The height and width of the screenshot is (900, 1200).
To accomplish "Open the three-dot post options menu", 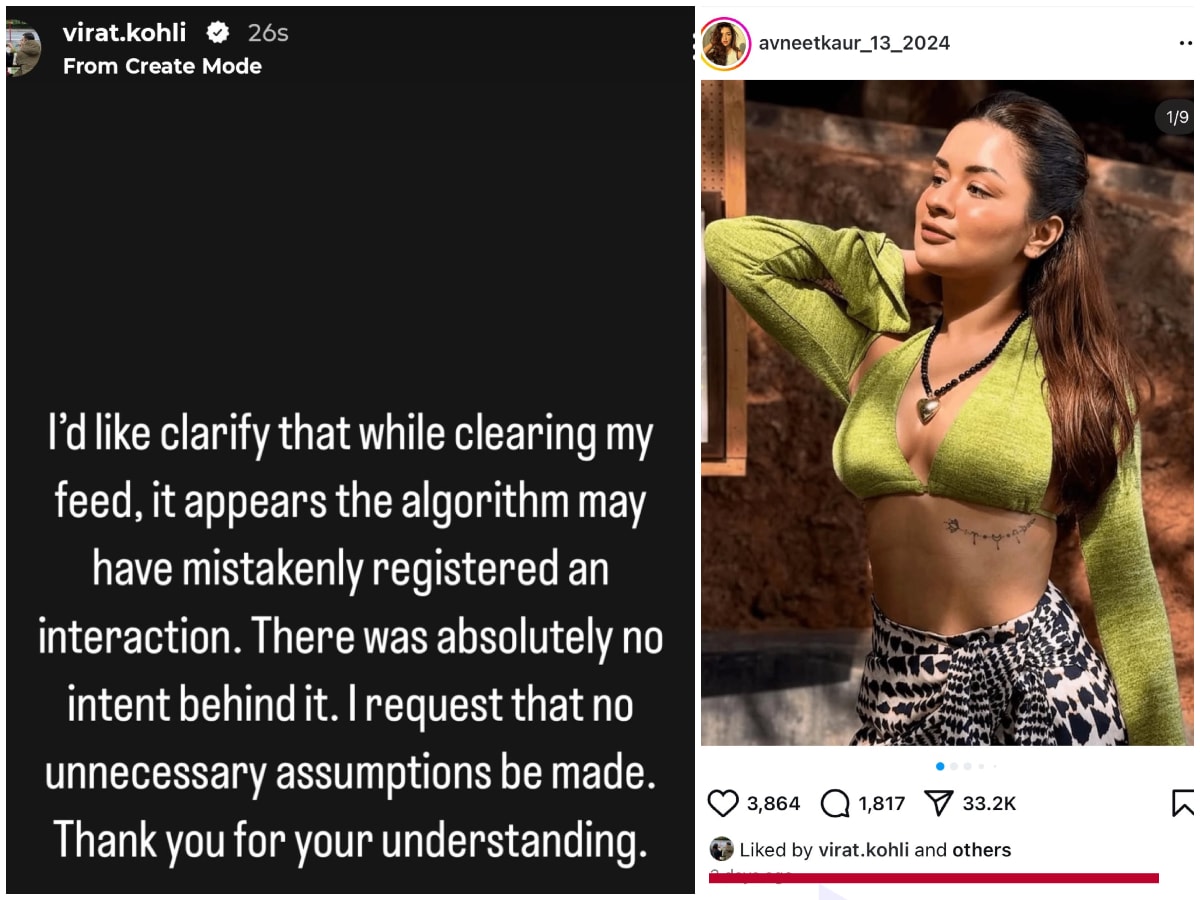I will tap(1186, 43).
